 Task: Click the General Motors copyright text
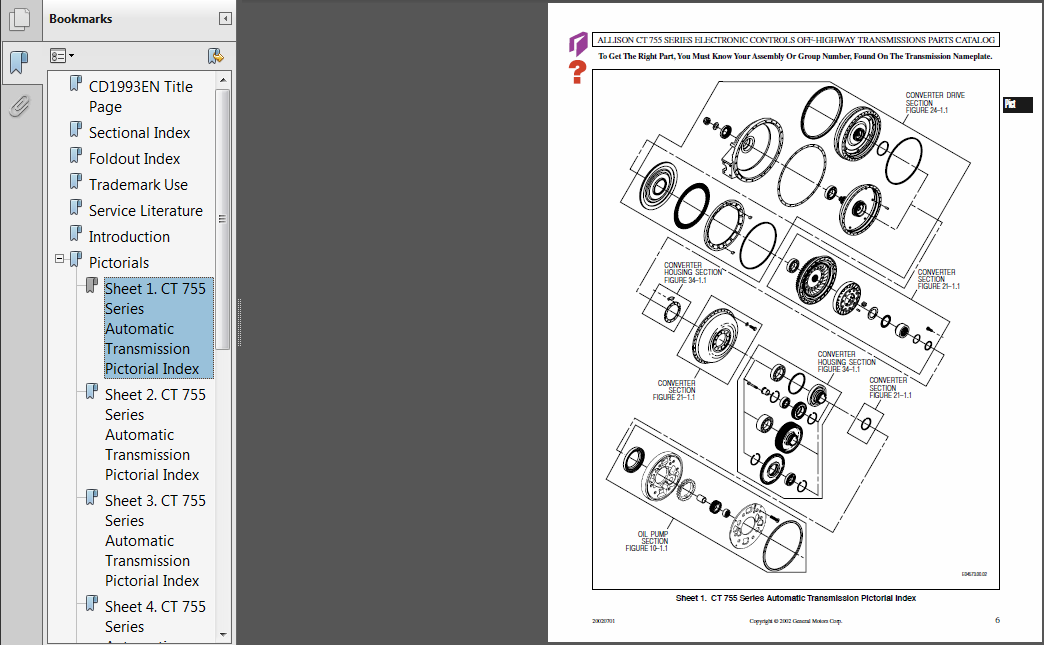tap(796, 621)
